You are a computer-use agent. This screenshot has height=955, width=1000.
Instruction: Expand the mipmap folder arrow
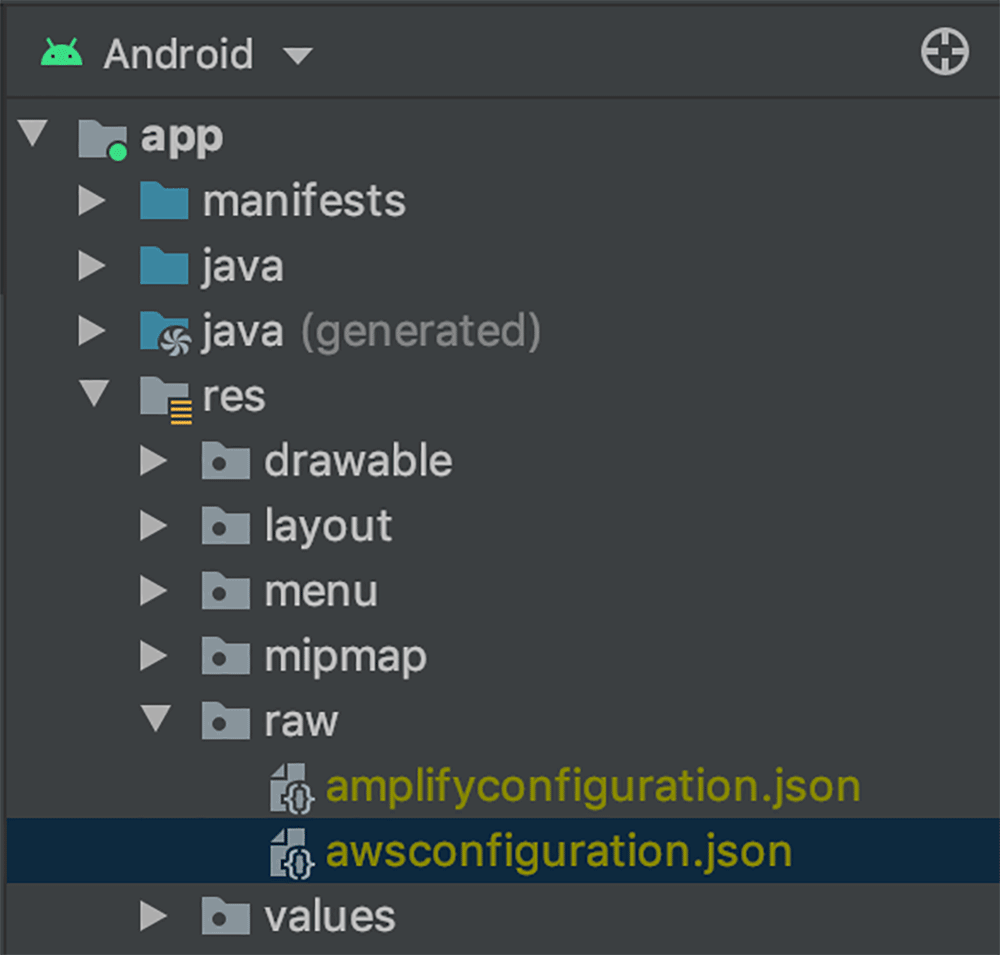[x=154, y=655]
